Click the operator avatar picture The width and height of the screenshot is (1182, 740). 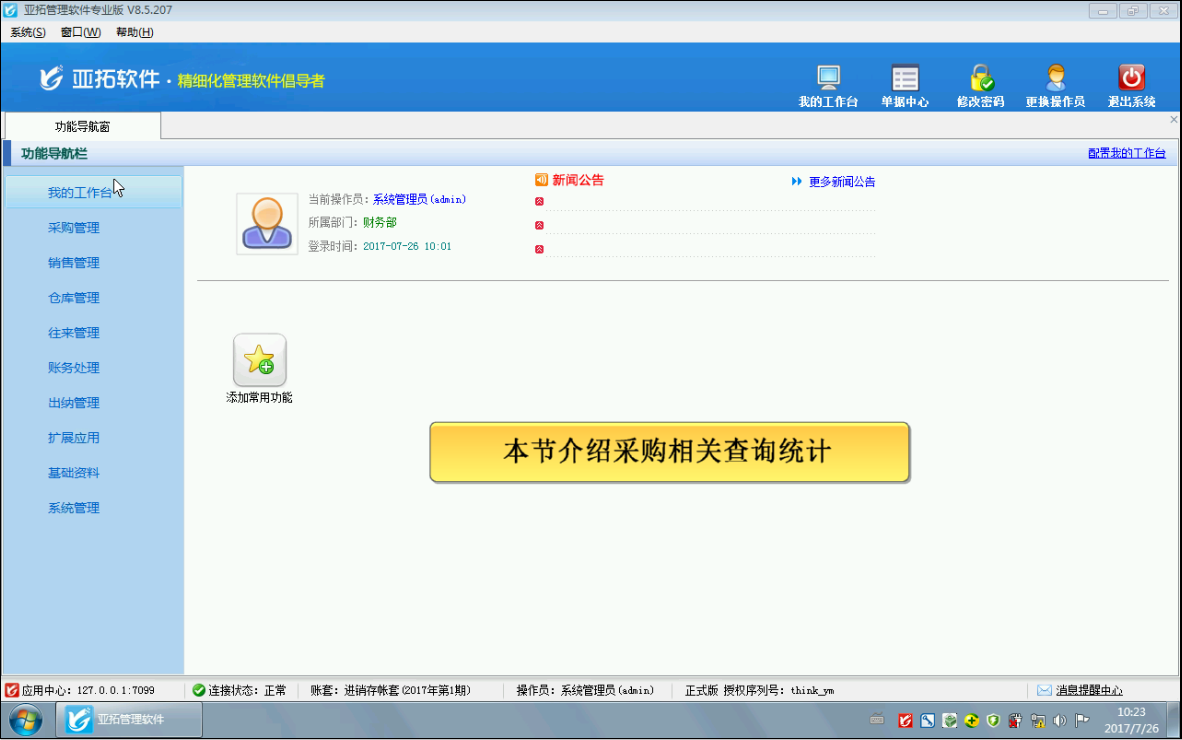267,224
